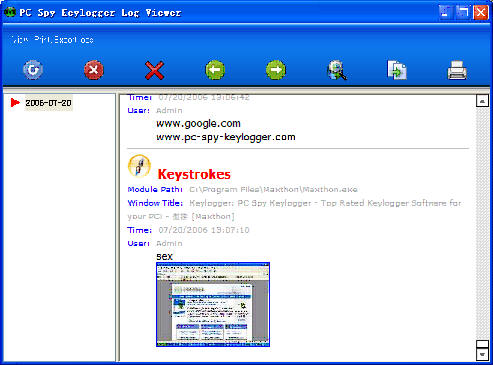Click the printer icon in toolbar

click(x=457, y=70)
